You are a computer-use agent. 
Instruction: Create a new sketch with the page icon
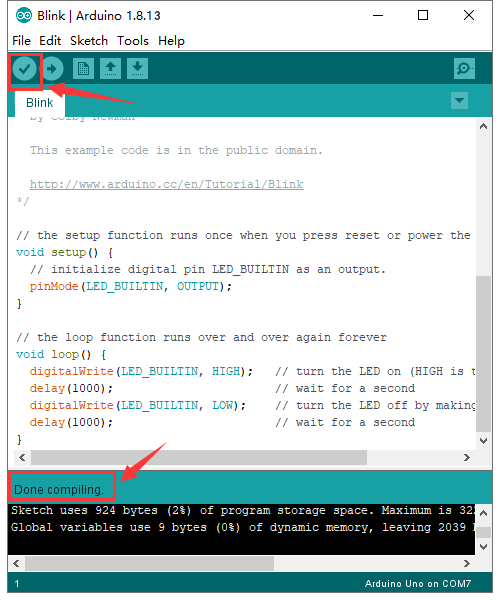pyautogui.click(x=83, y=69)
